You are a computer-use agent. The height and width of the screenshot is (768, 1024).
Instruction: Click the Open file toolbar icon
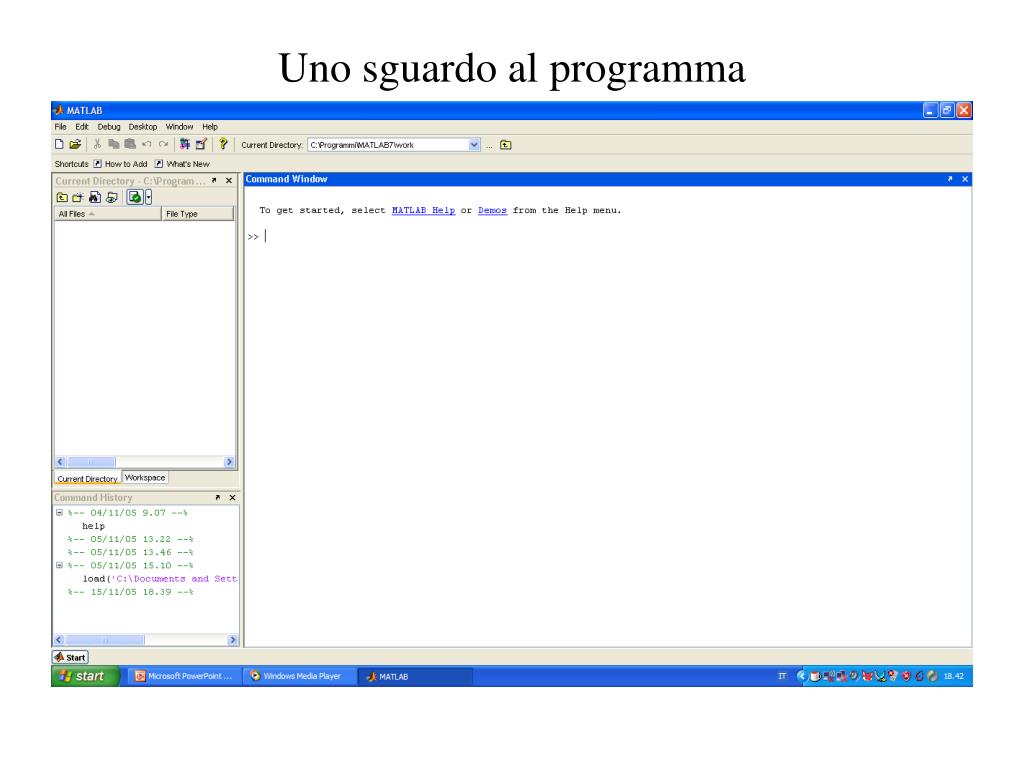coord(75,144)
